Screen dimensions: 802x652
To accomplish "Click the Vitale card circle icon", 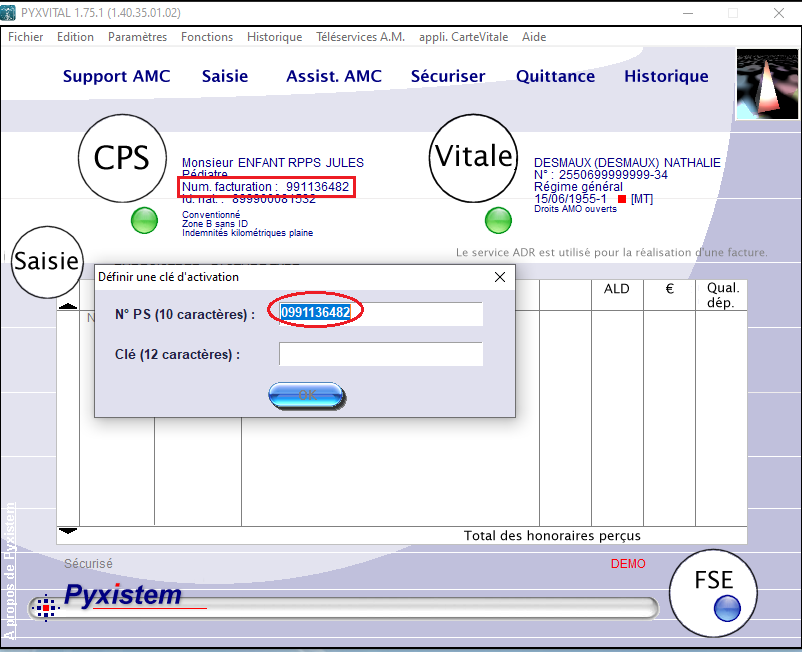I will click(473, 158).
